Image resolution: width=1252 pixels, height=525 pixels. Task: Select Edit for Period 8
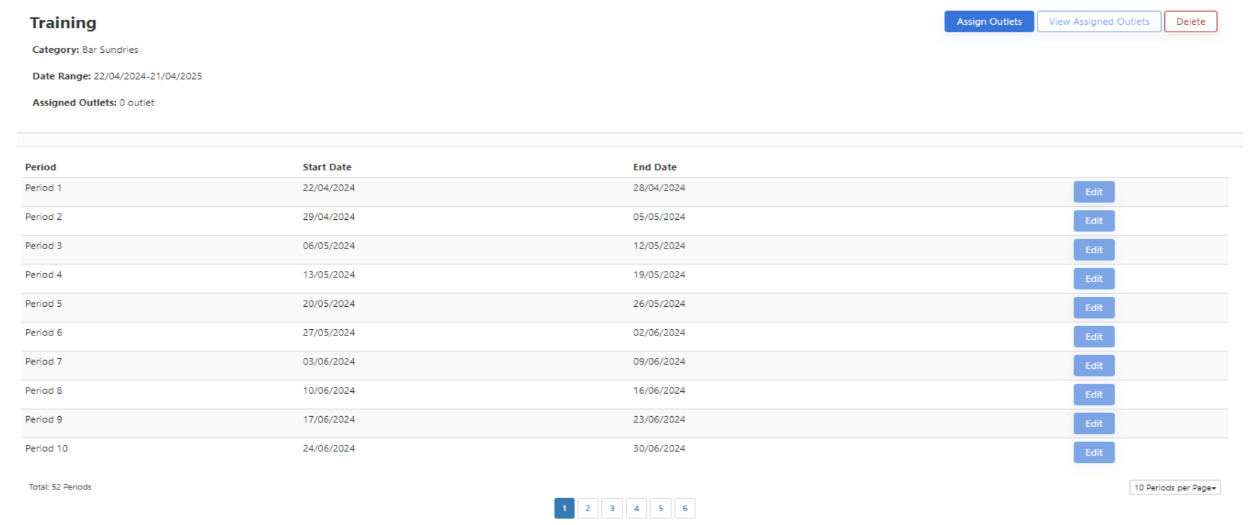pos(1093,395)
